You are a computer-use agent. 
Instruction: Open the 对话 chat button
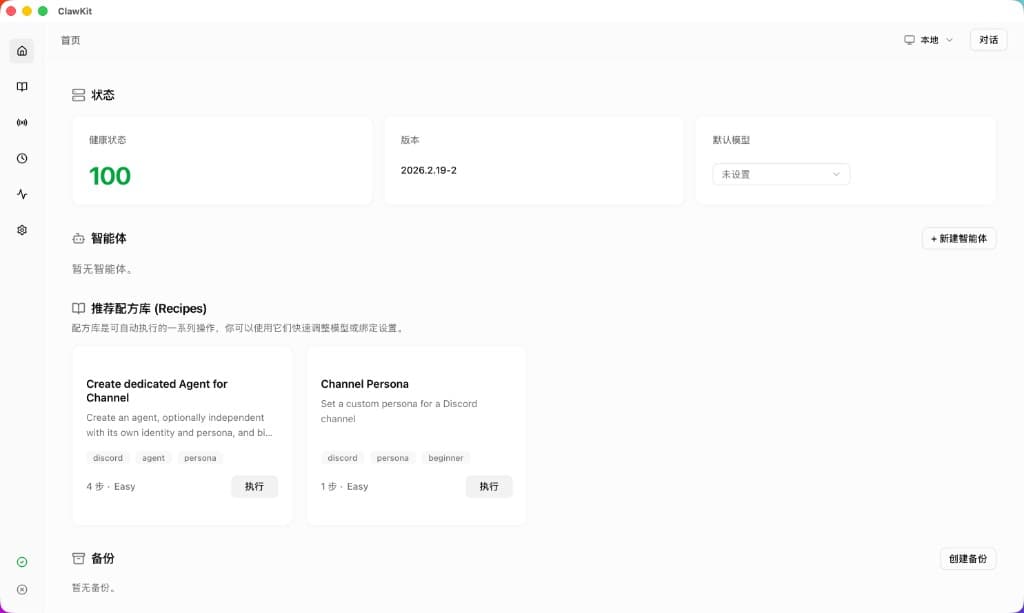(x=988, y=39)
